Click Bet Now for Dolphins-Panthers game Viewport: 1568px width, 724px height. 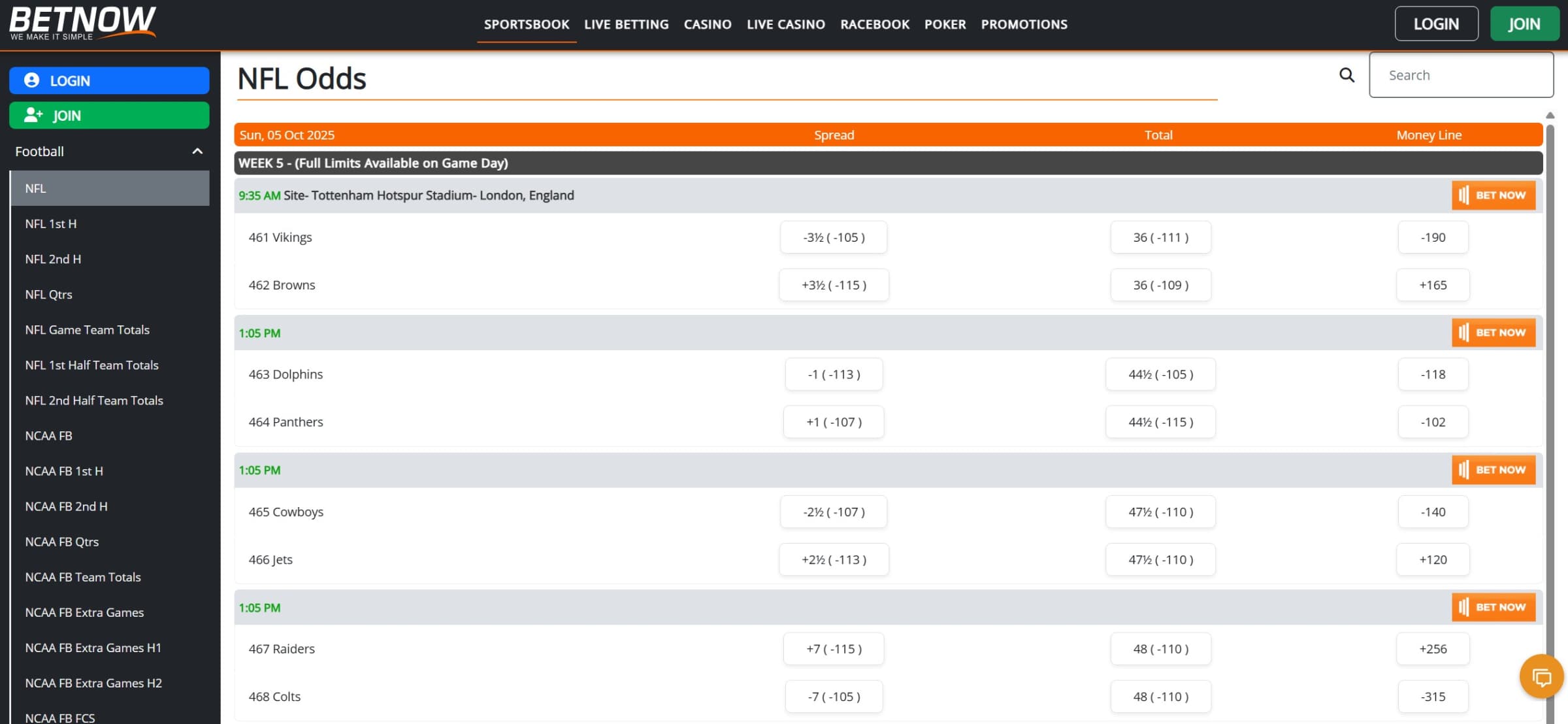1493,333
